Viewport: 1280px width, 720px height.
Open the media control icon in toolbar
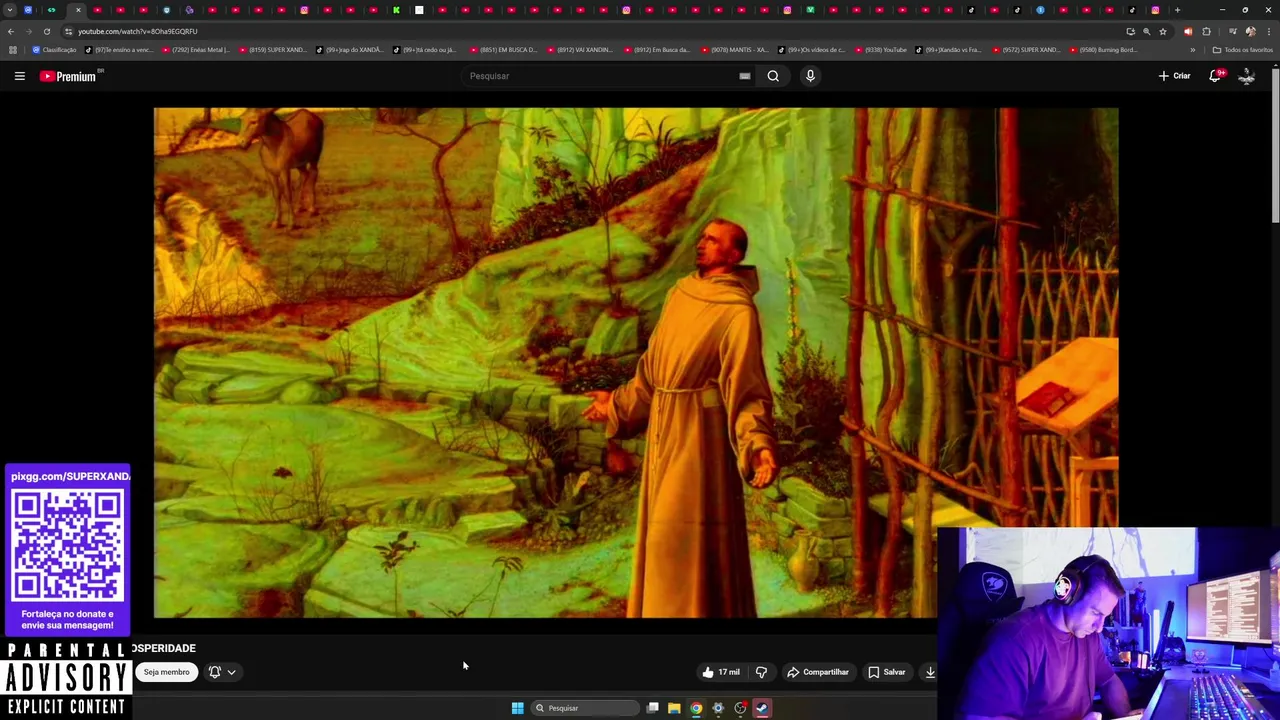click(x=1232, y=31)
